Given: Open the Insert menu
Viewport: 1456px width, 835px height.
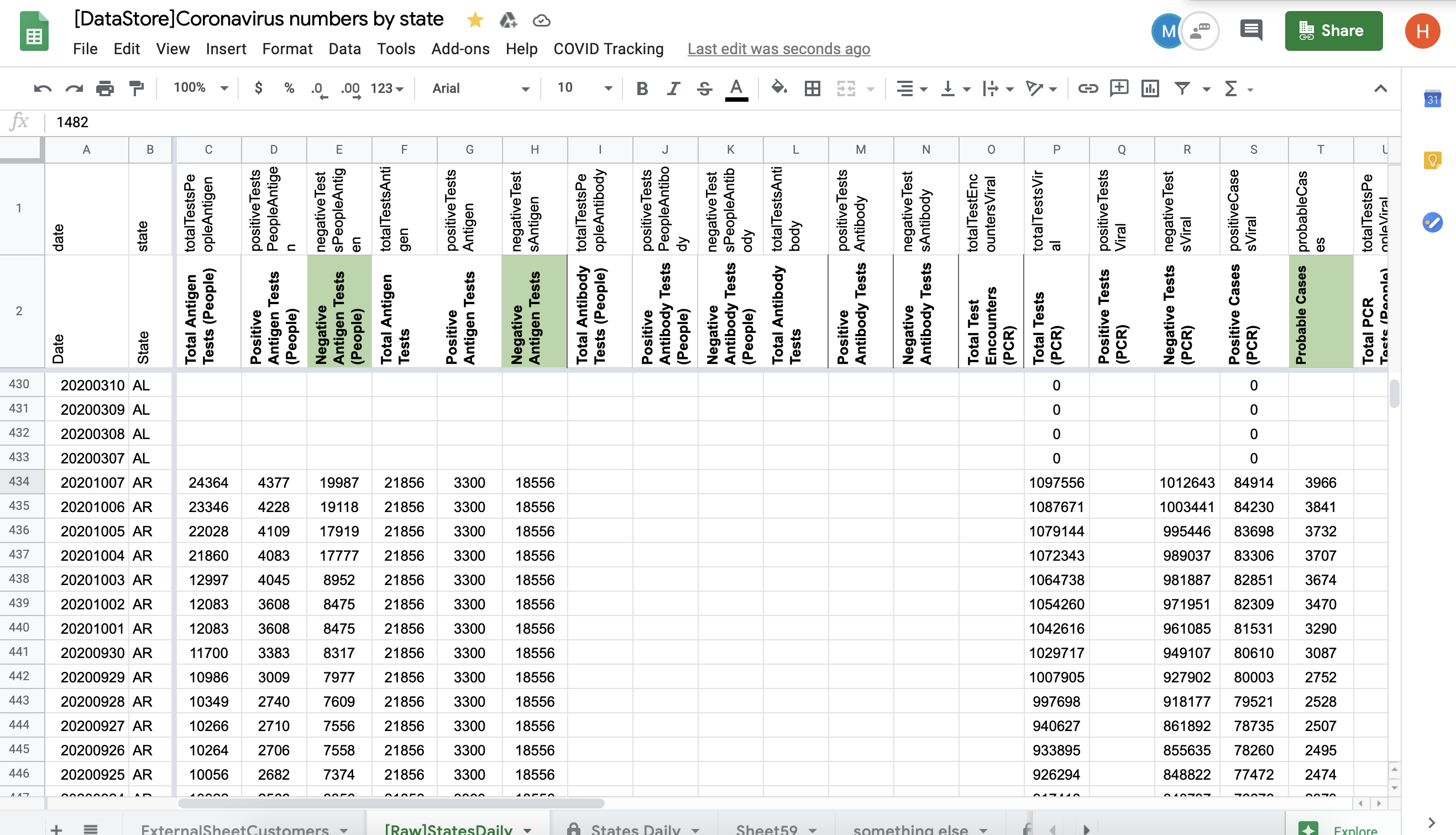Looking at the screenshot, I should point(226,49).
